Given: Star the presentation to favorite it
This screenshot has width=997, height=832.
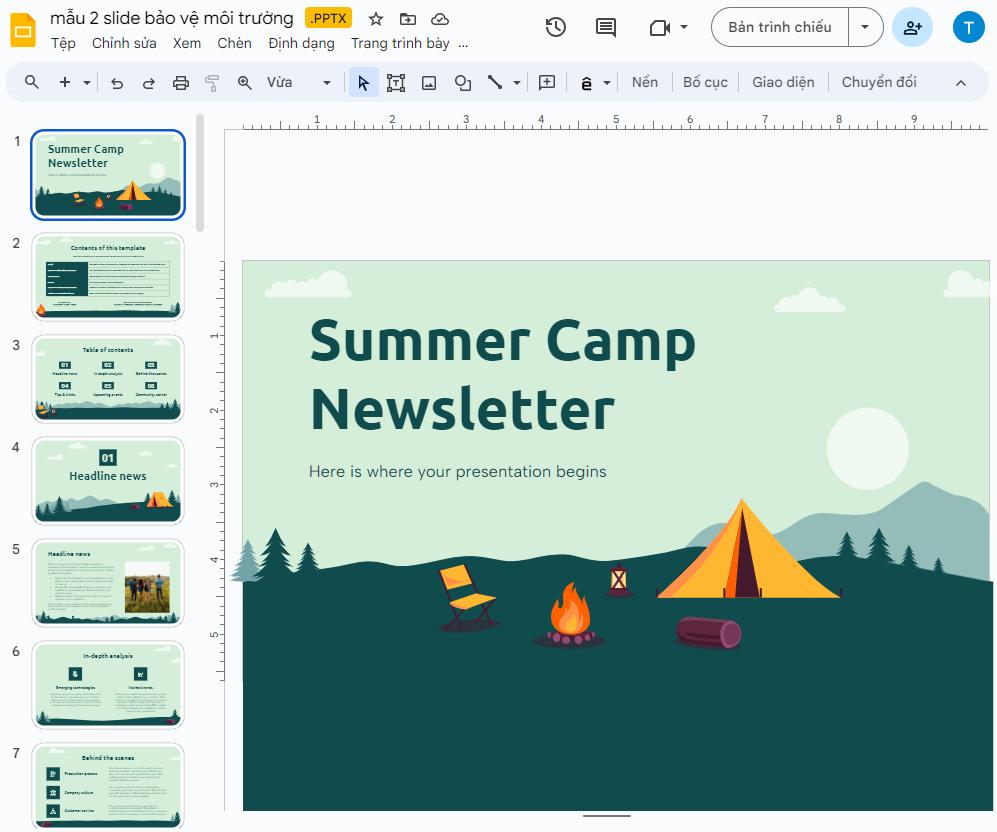Looking at the screenshot, I should coord(375,18).
